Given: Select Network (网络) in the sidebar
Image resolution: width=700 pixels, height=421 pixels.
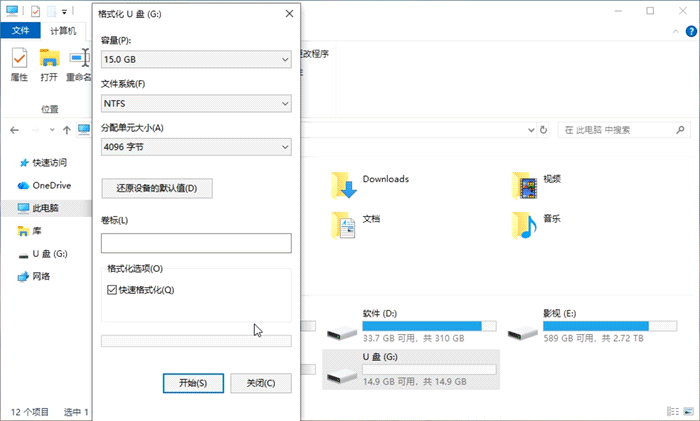Looking at the screenshot, I should pyautogui.click(x=34, y=277).
